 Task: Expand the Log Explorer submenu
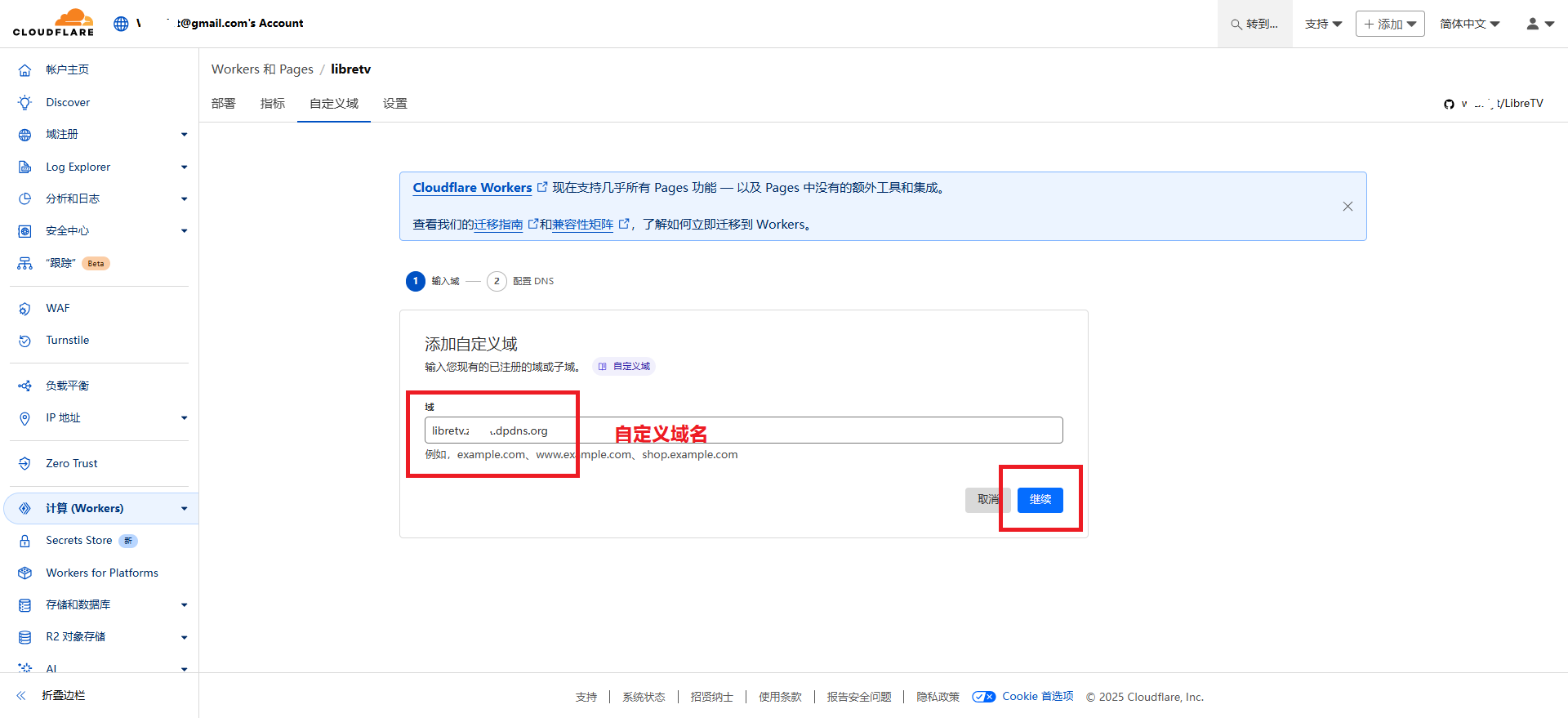click(x=184, y=167)
